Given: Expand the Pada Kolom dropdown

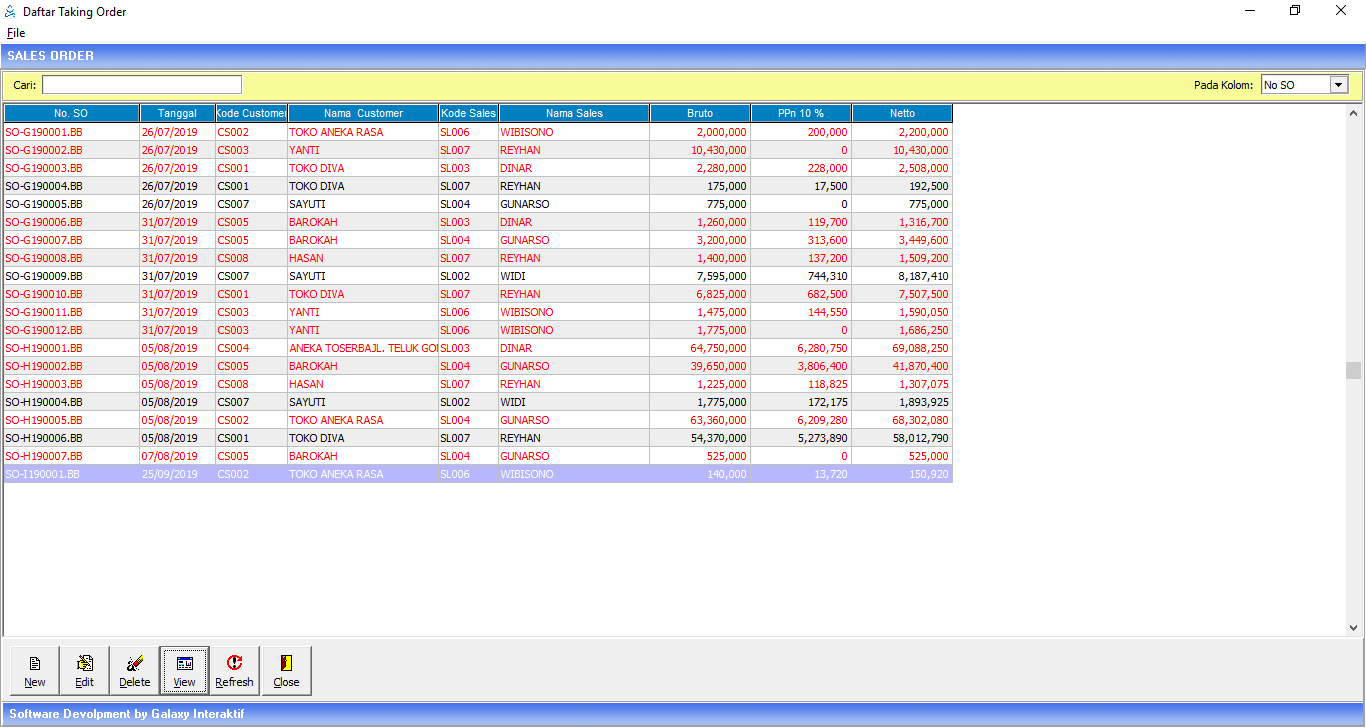Looking at the screenshot, I should [1339, 85].
